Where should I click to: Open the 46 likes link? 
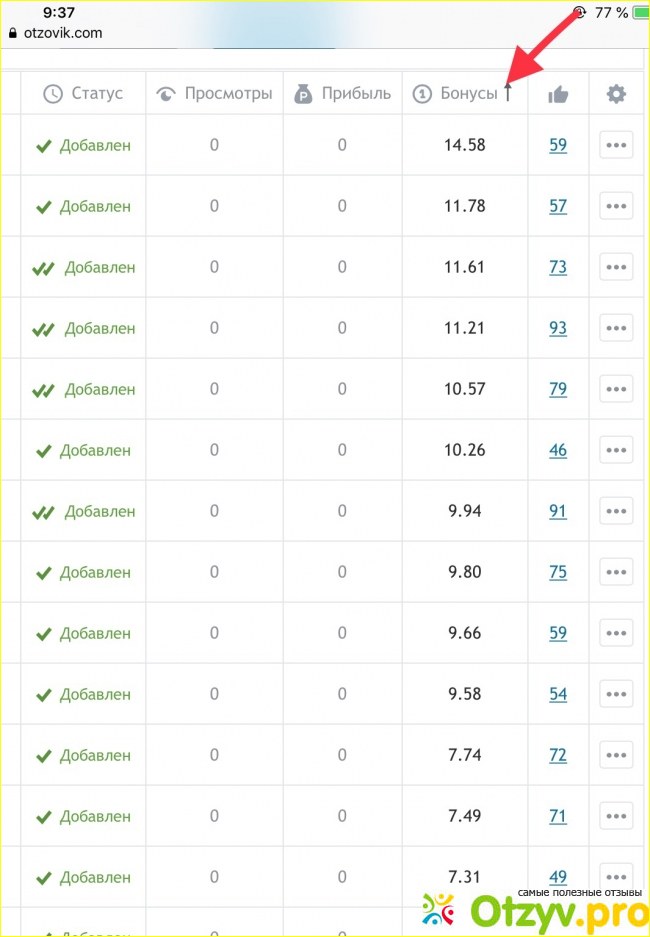558,451
